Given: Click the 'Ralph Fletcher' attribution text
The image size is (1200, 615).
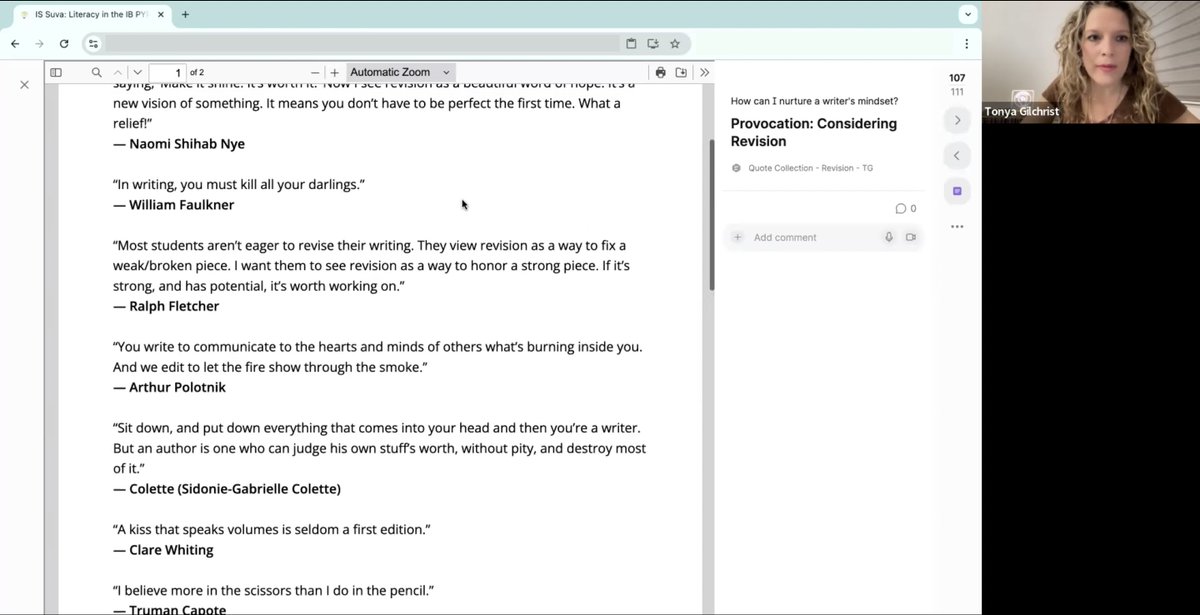Looking at the screenshot, I should 173,306.
